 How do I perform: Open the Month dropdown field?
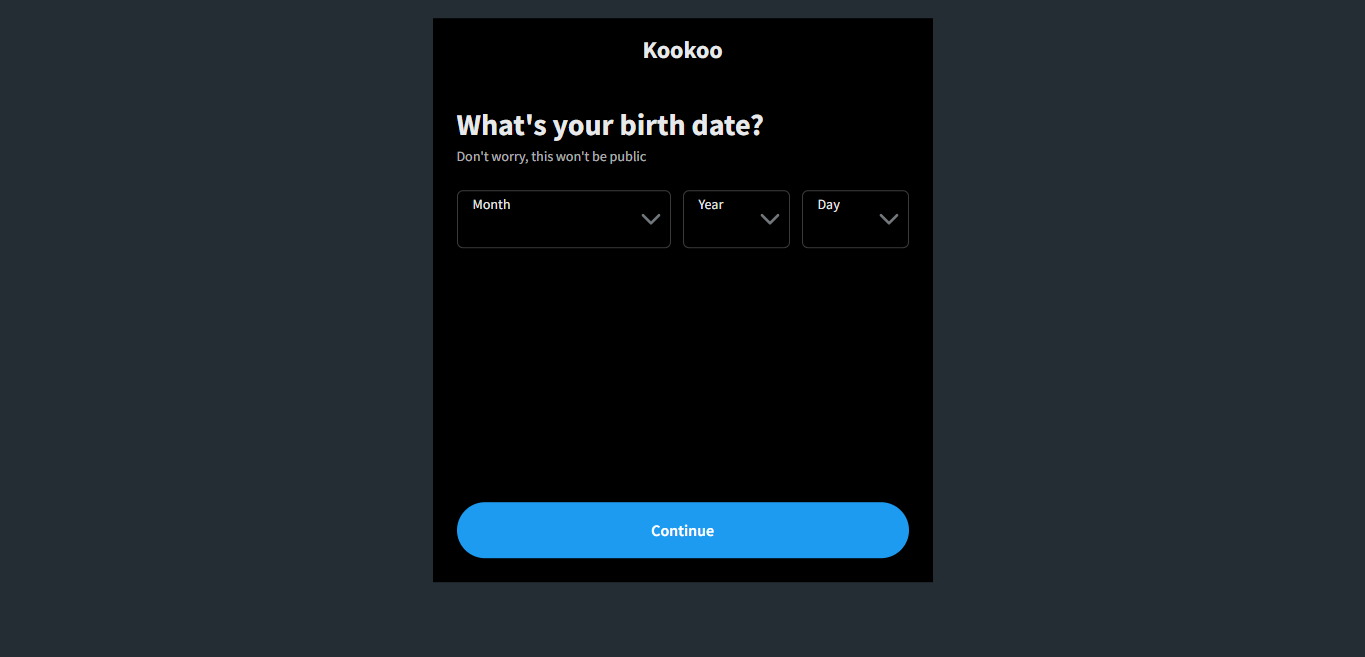[563, 219]
